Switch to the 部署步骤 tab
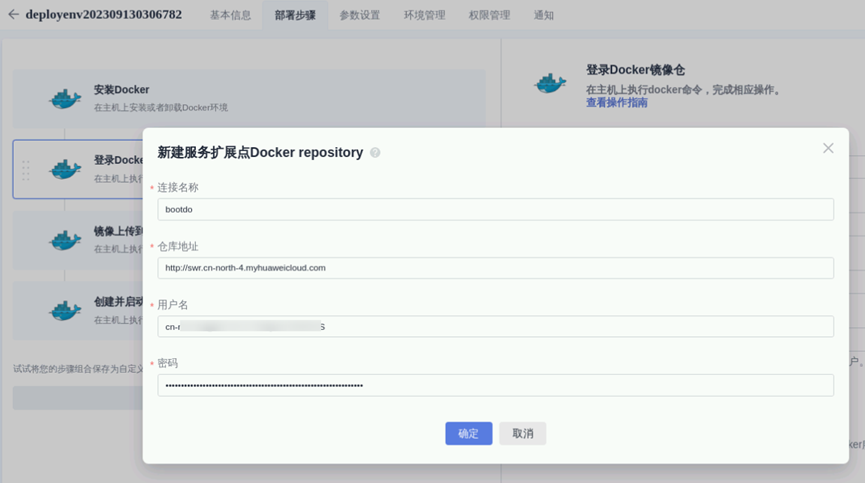Viewport: 865px width, 483px height. pyautogui.click(x=295, y=15)
